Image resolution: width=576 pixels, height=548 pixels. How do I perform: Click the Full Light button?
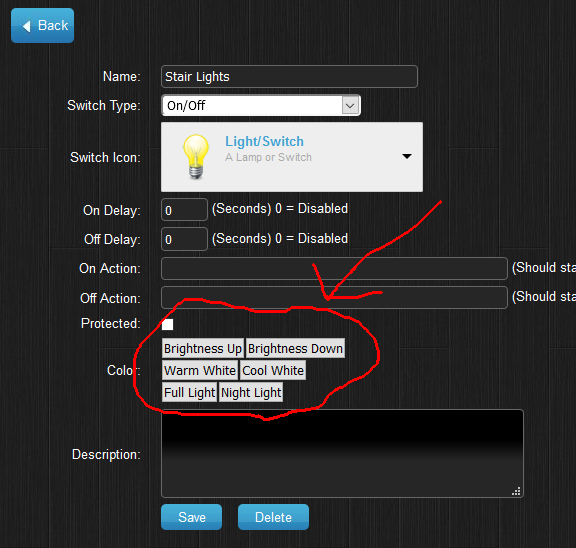click(x=190, y=392)
